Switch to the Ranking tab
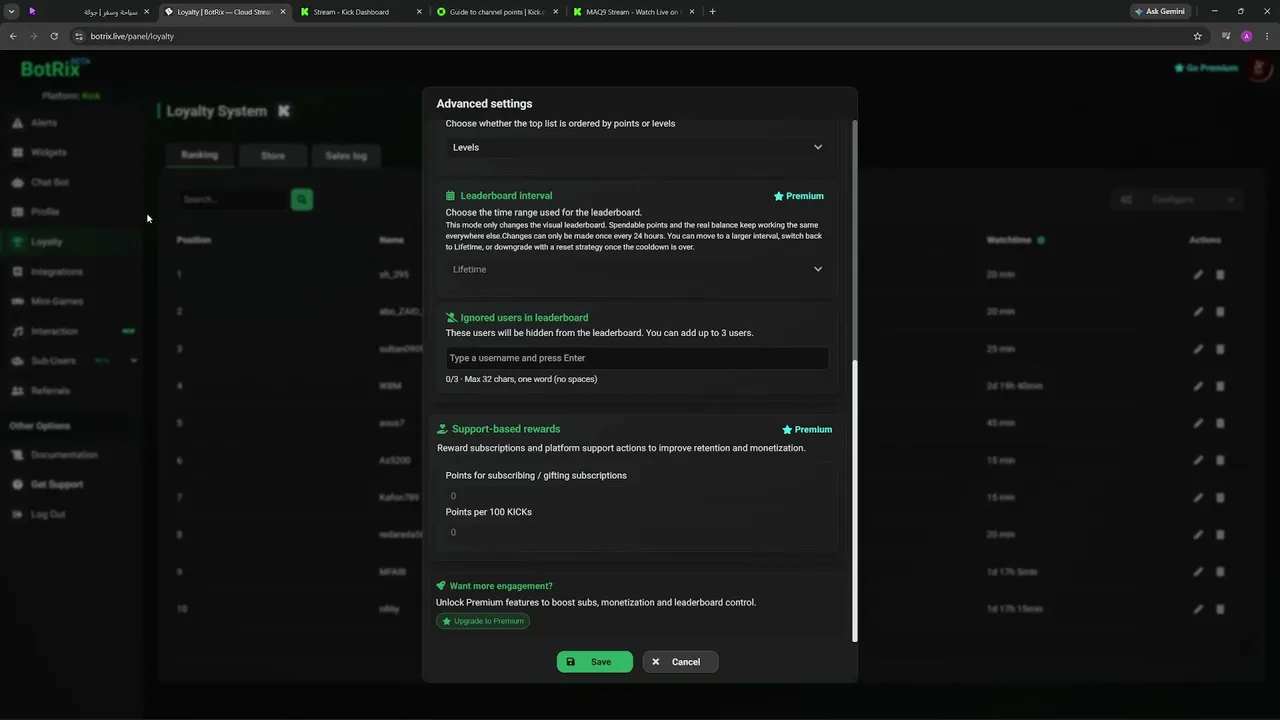1280x720 pixels. click(200, 155)
